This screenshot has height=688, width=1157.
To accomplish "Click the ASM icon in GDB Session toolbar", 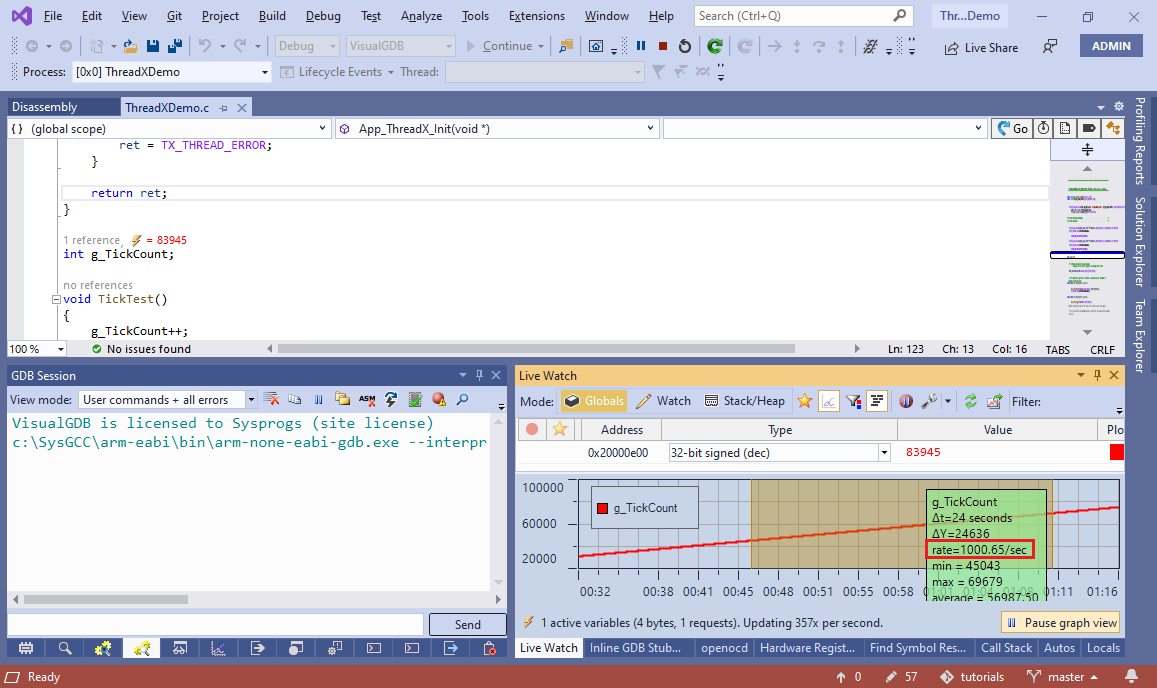I will tap(367, 399).
